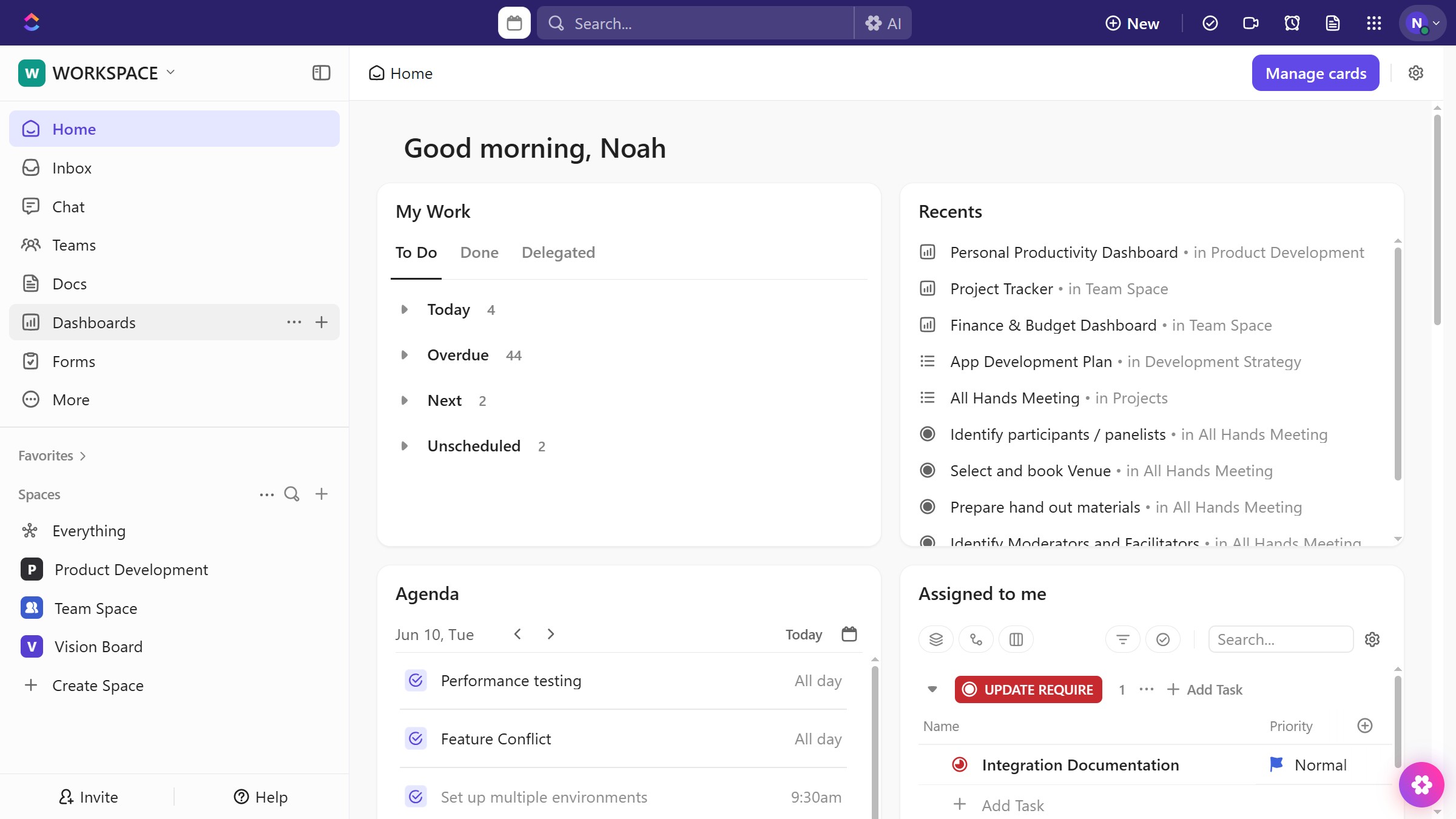Check off the Feature Conflict task

pos(416,739)
